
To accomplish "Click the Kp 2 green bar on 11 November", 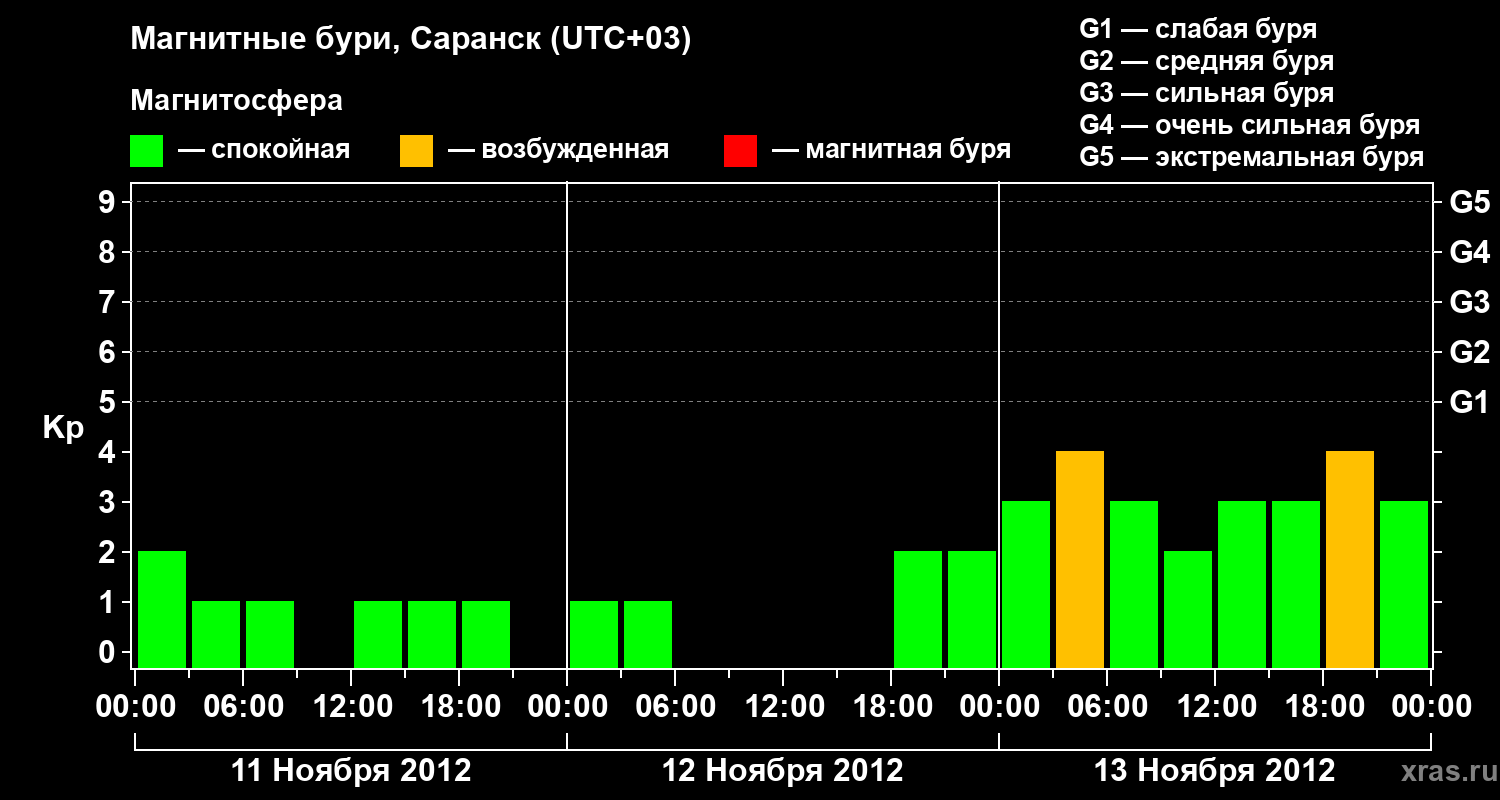I will 162,609.
